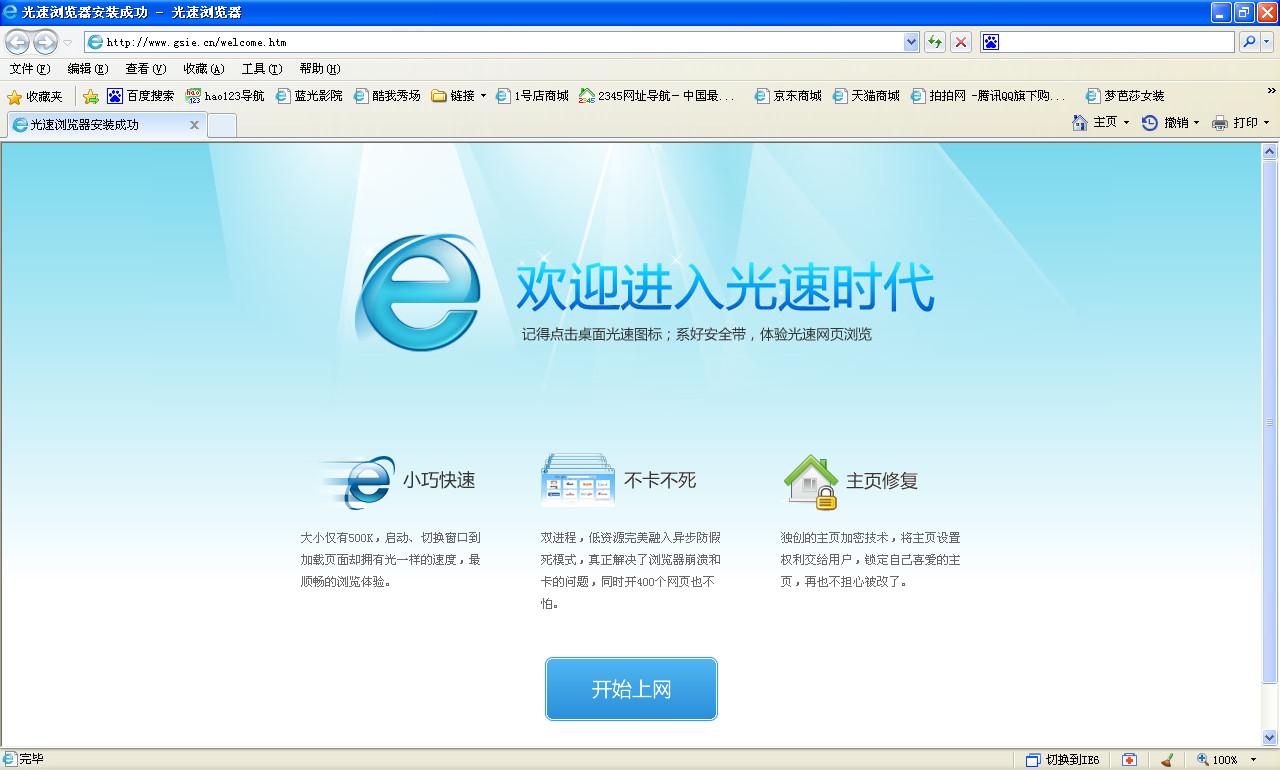
Task: Click the browser title bar e icon
Action: (x=11, y=12)
